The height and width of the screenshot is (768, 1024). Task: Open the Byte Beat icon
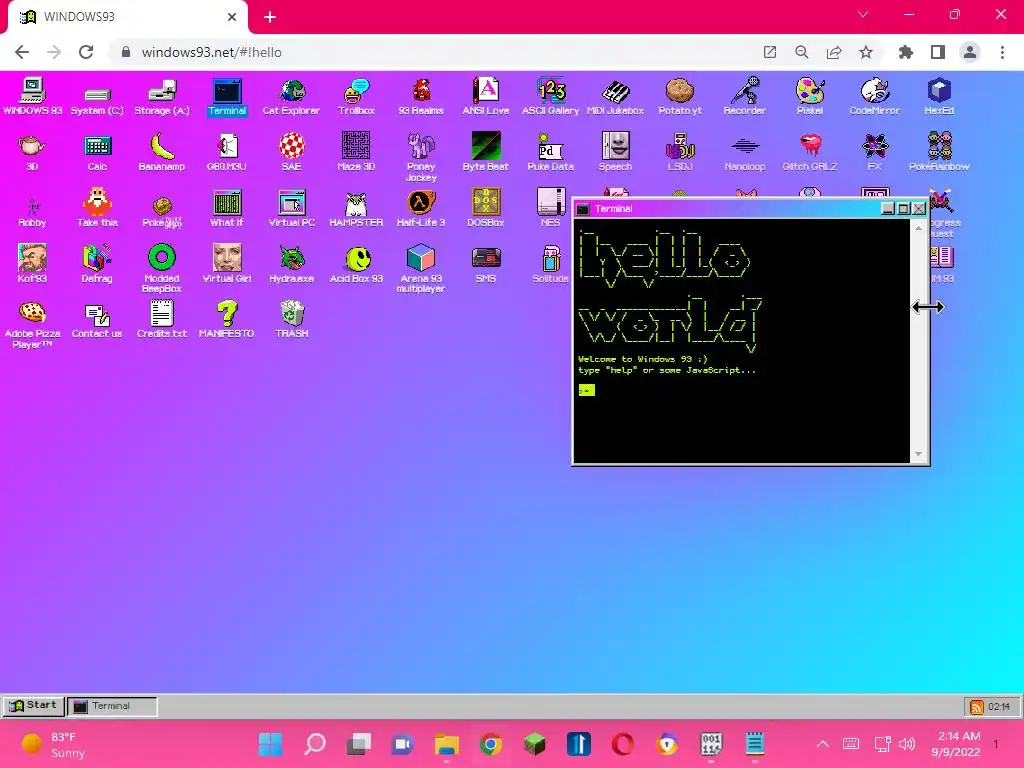point(486,152)
